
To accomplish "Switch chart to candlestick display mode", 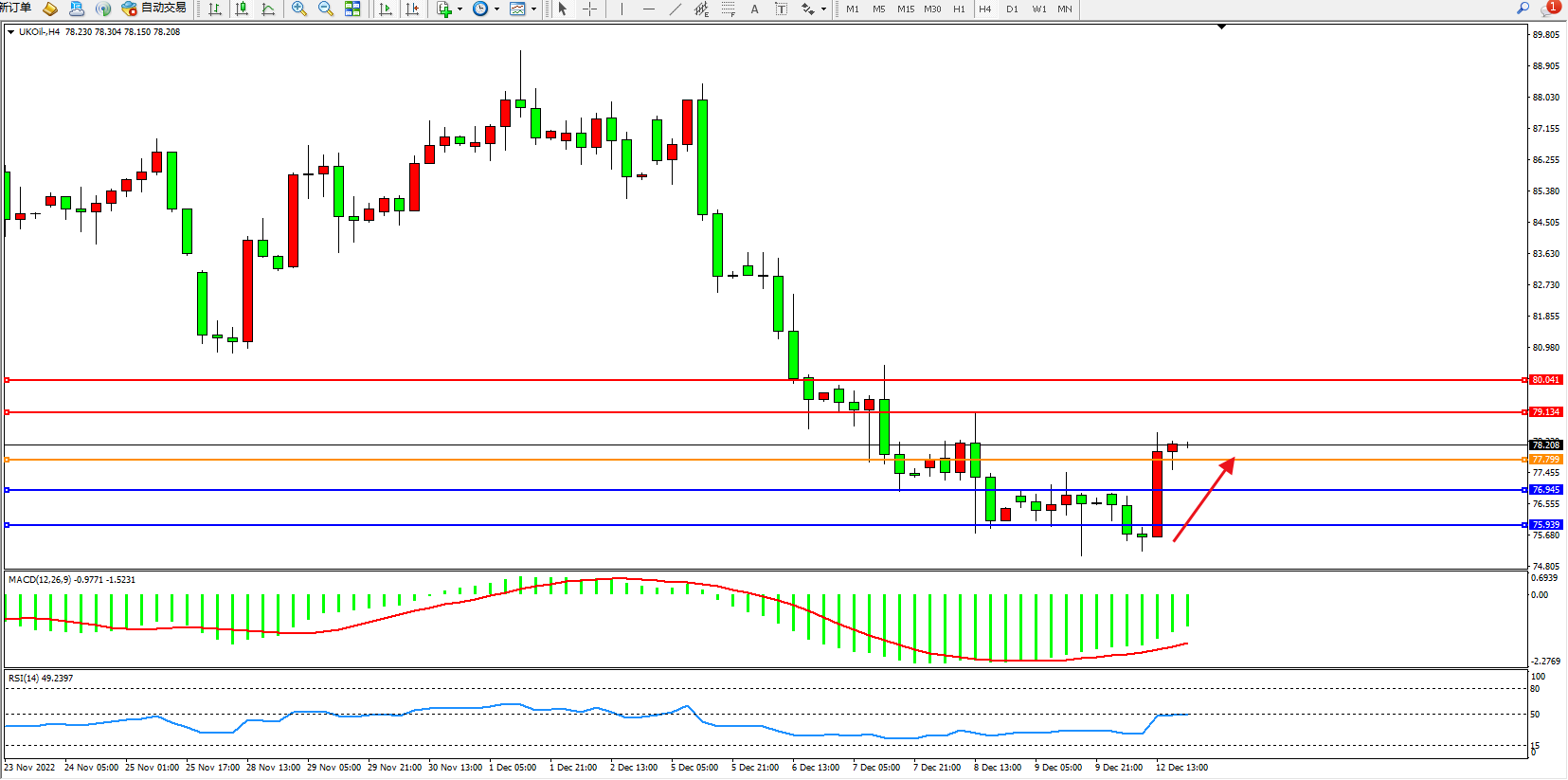I will (x=242, y=9).
